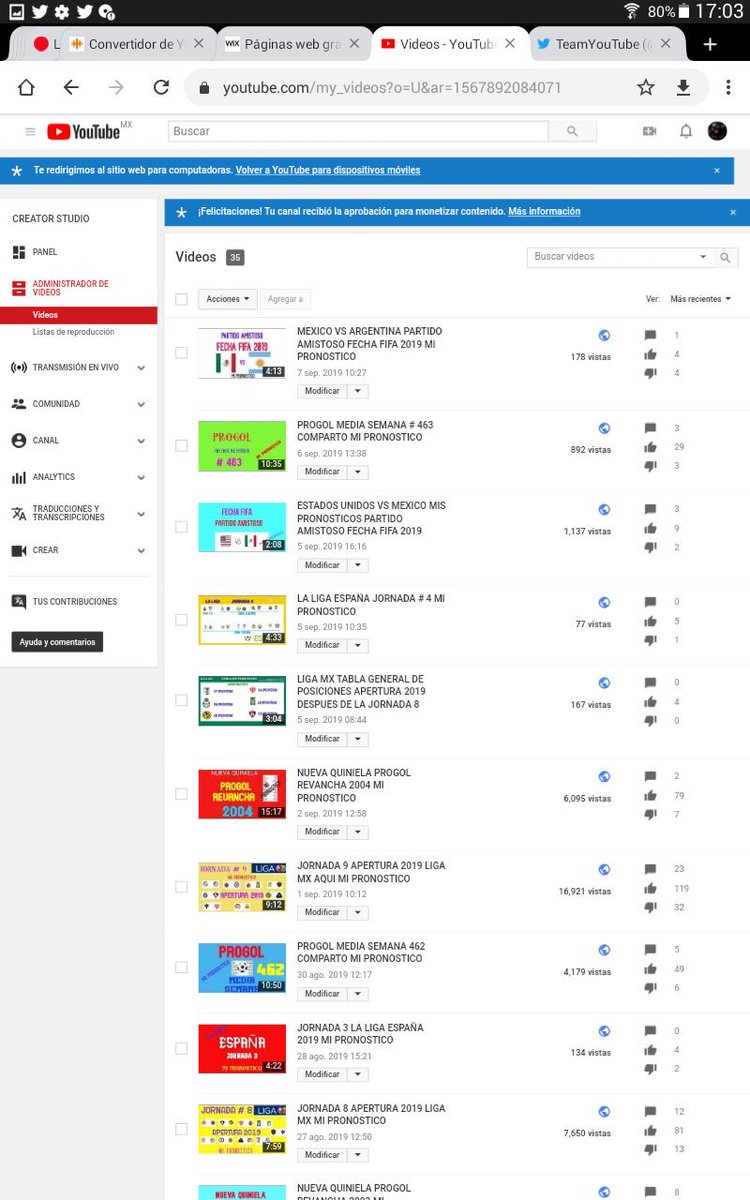Click comments icon for PROGOL MEDIA SEMANA # 463
The width and height of the screenshot is (750, 1200).
(x=650, y=428)
